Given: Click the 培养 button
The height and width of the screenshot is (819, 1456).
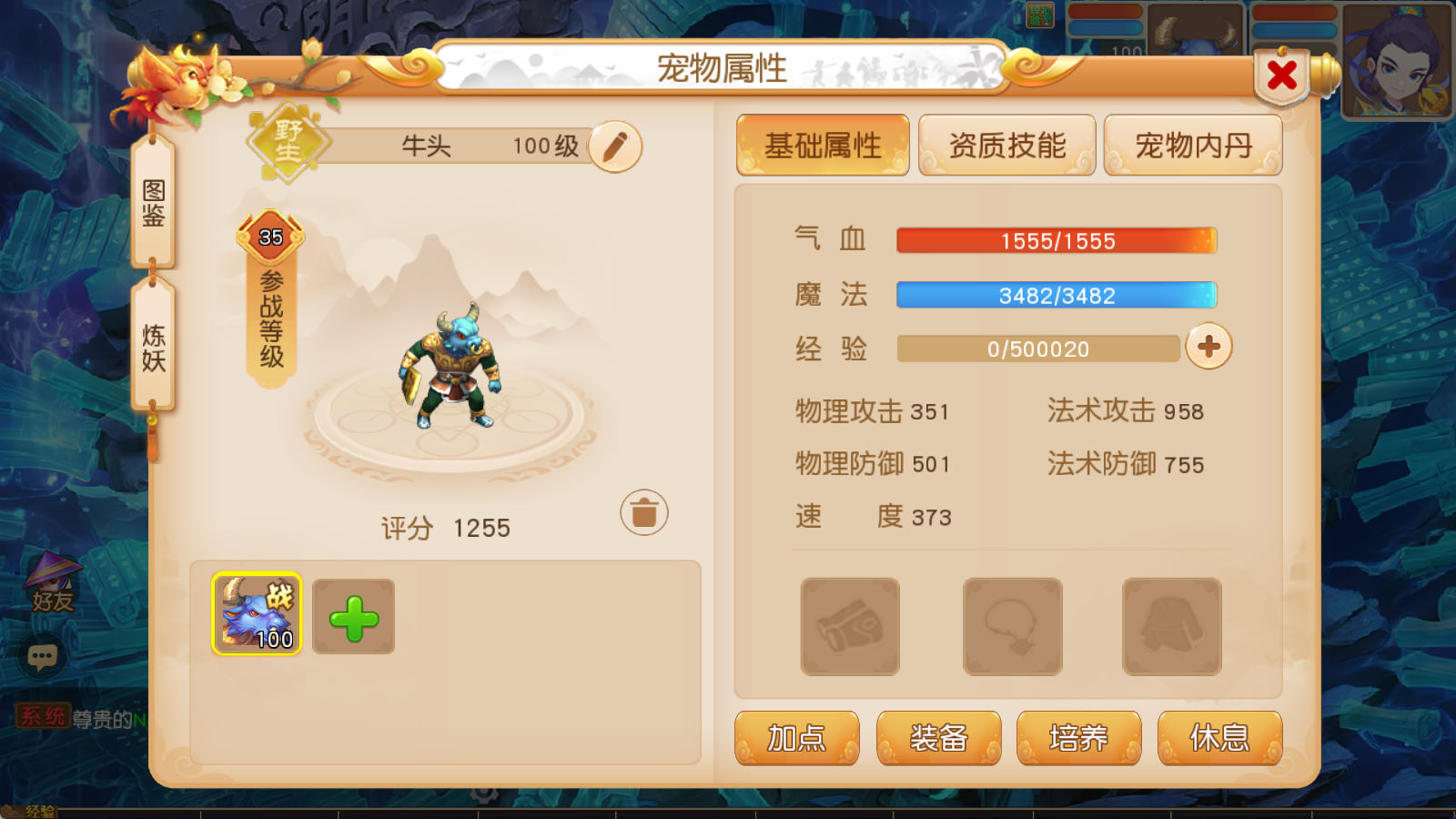Looking at the screenshot, I should [1078, 738].
